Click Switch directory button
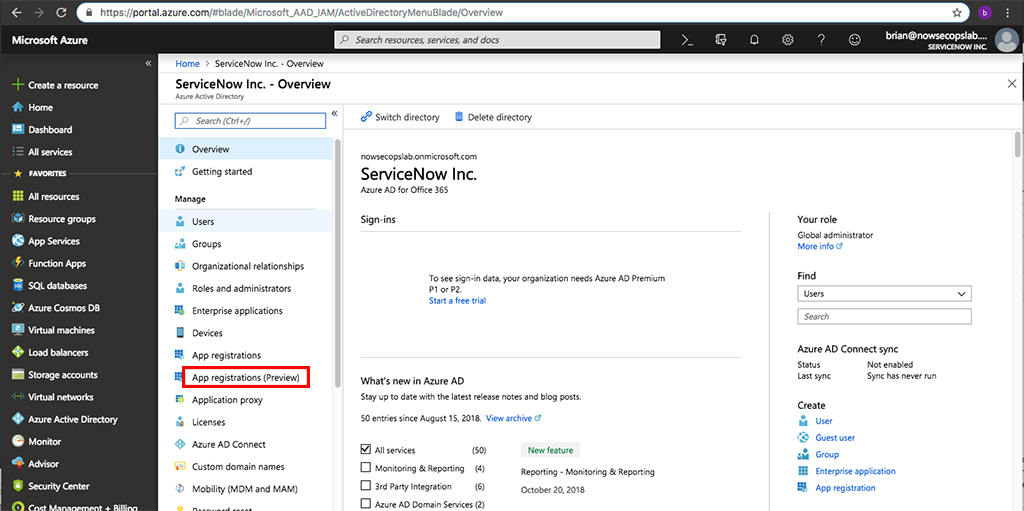 400,118
